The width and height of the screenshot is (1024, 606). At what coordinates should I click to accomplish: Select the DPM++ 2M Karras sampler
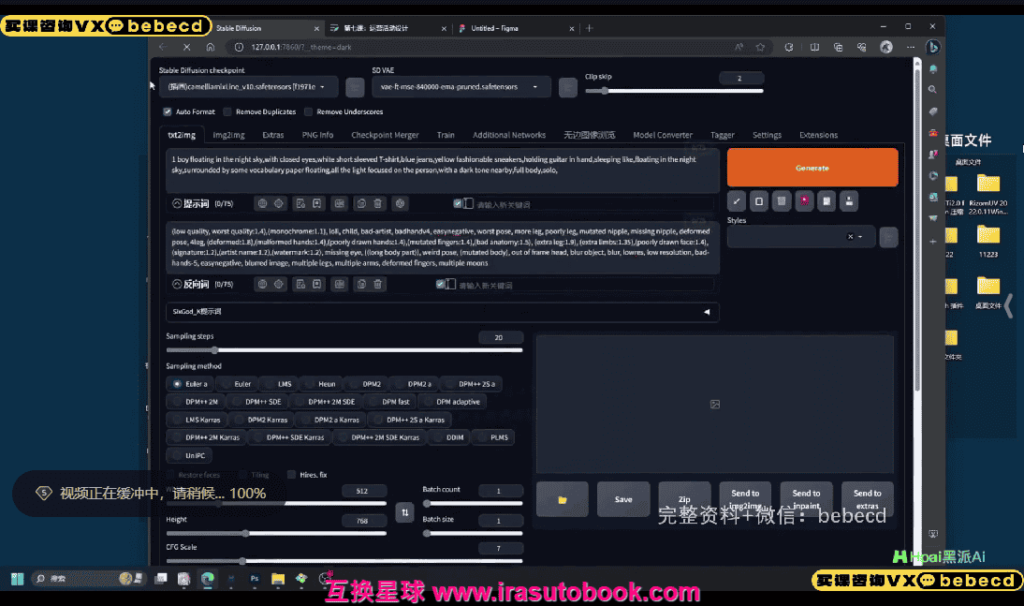(206, 438)
